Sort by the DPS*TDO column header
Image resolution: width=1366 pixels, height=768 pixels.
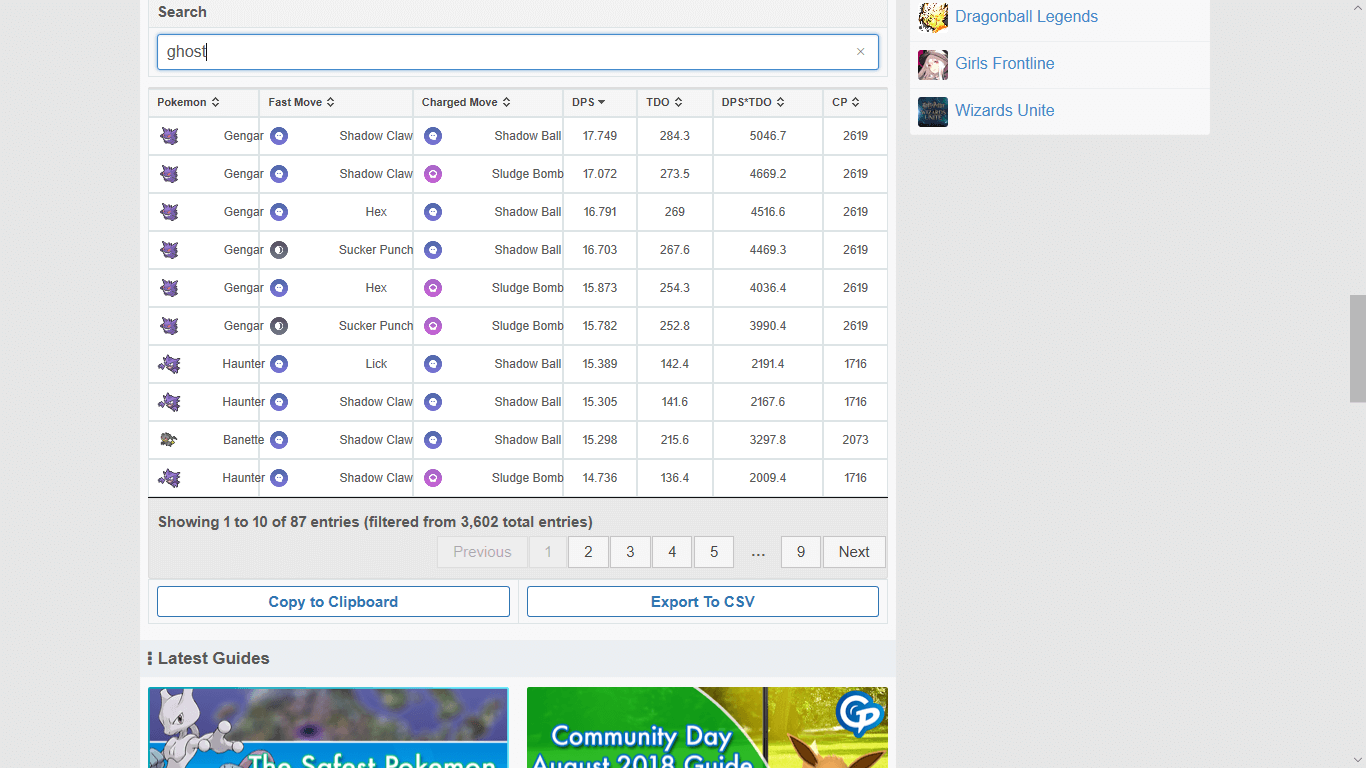768,102
